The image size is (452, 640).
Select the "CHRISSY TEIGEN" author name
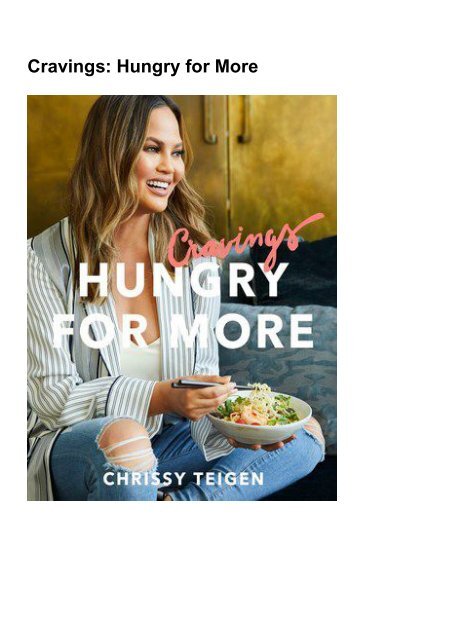183,479
